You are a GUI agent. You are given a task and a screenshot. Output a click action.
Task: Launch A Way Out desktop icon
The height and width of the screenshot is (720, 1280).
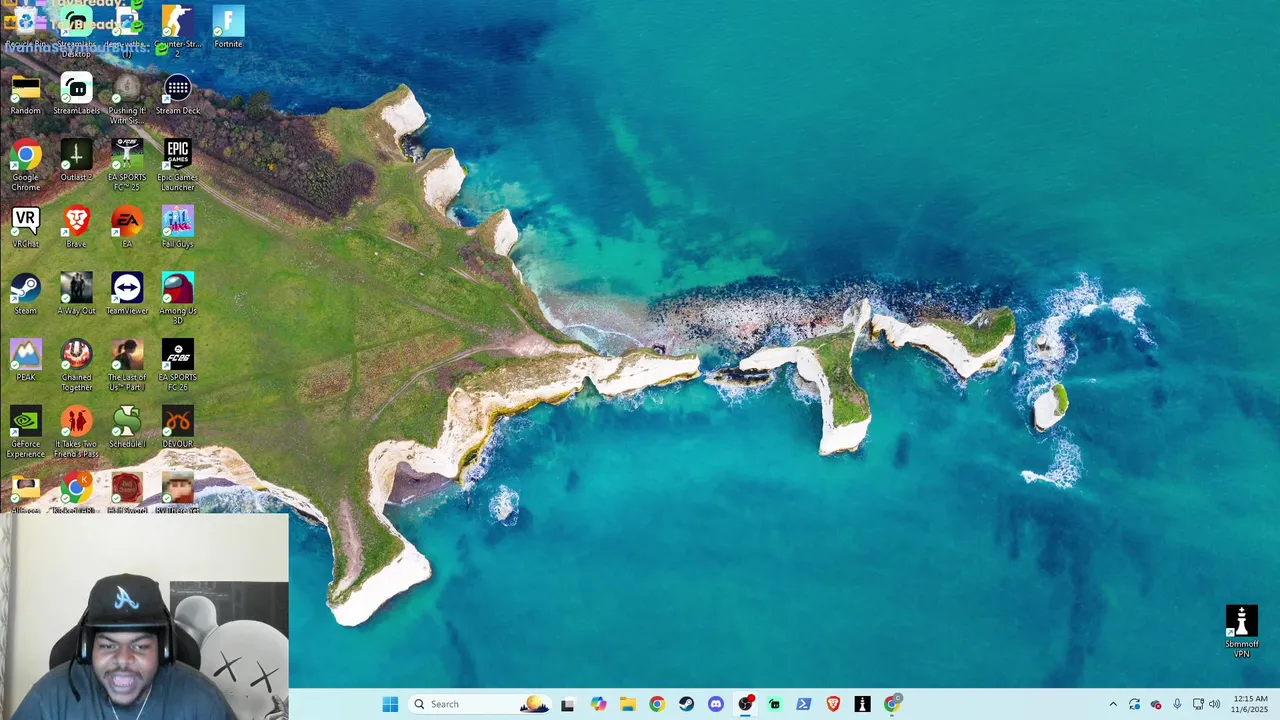coord(76,294)
